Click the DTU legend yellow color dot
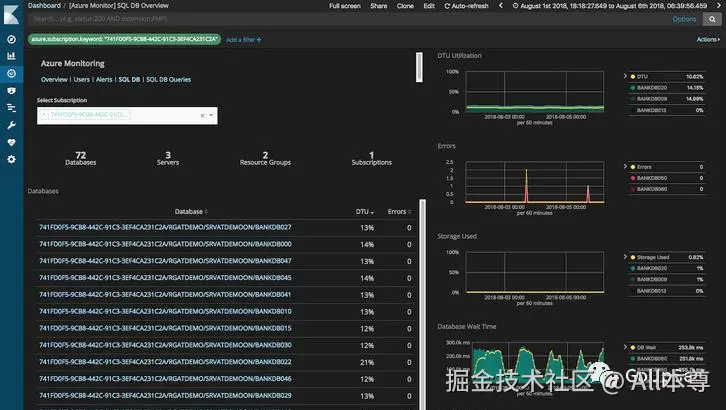 tap(632, 76)
